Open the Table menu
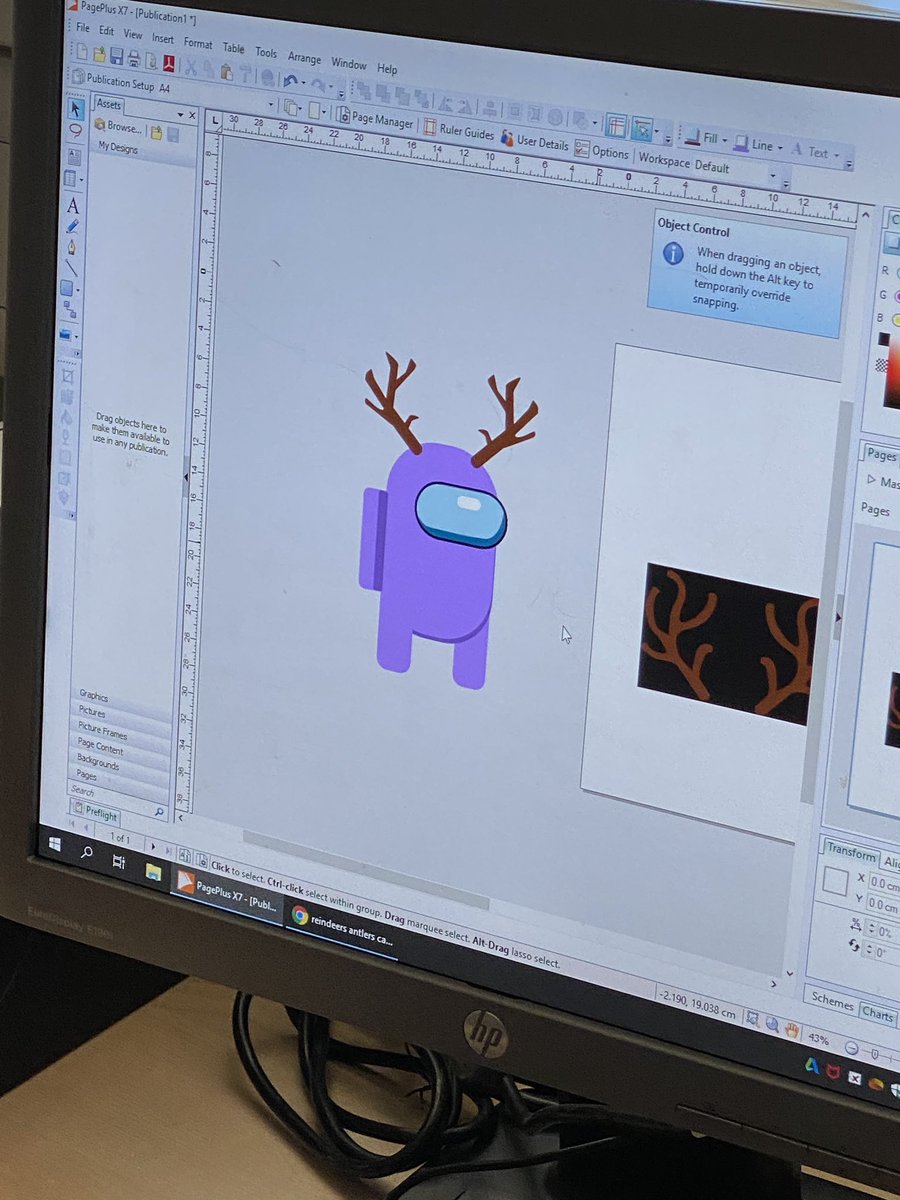The width and height of the screenshot is (900, 1200). (x=233, y=48)
